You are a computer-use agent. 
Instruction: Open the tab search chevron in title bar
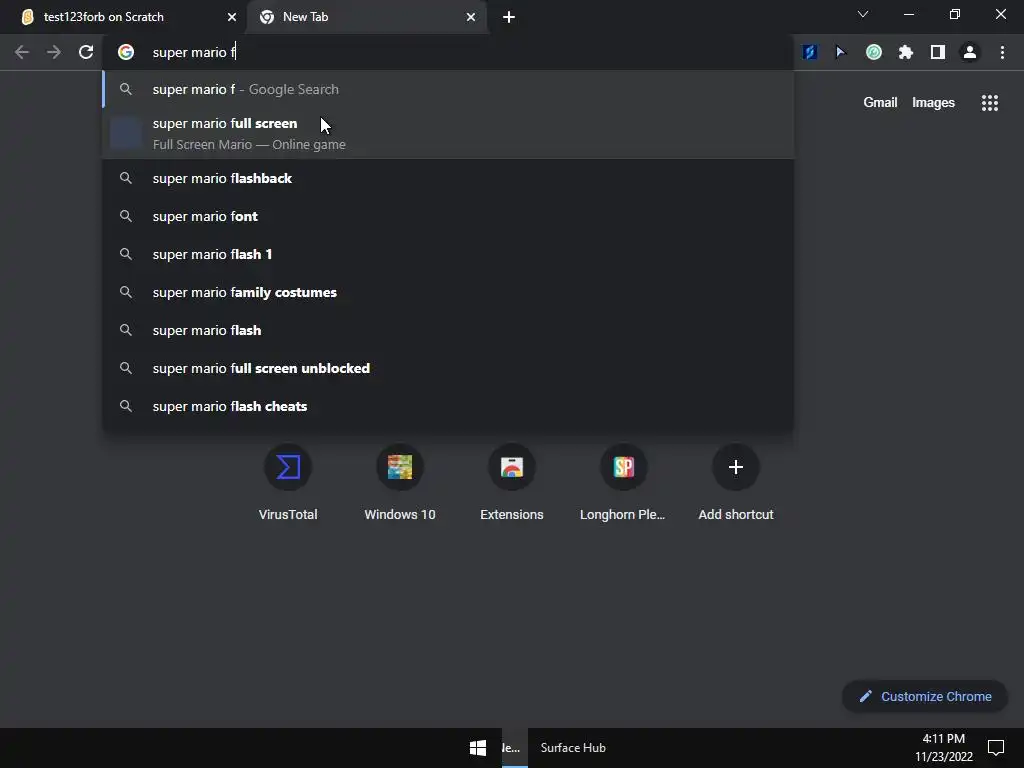click(x=863, y=14)
